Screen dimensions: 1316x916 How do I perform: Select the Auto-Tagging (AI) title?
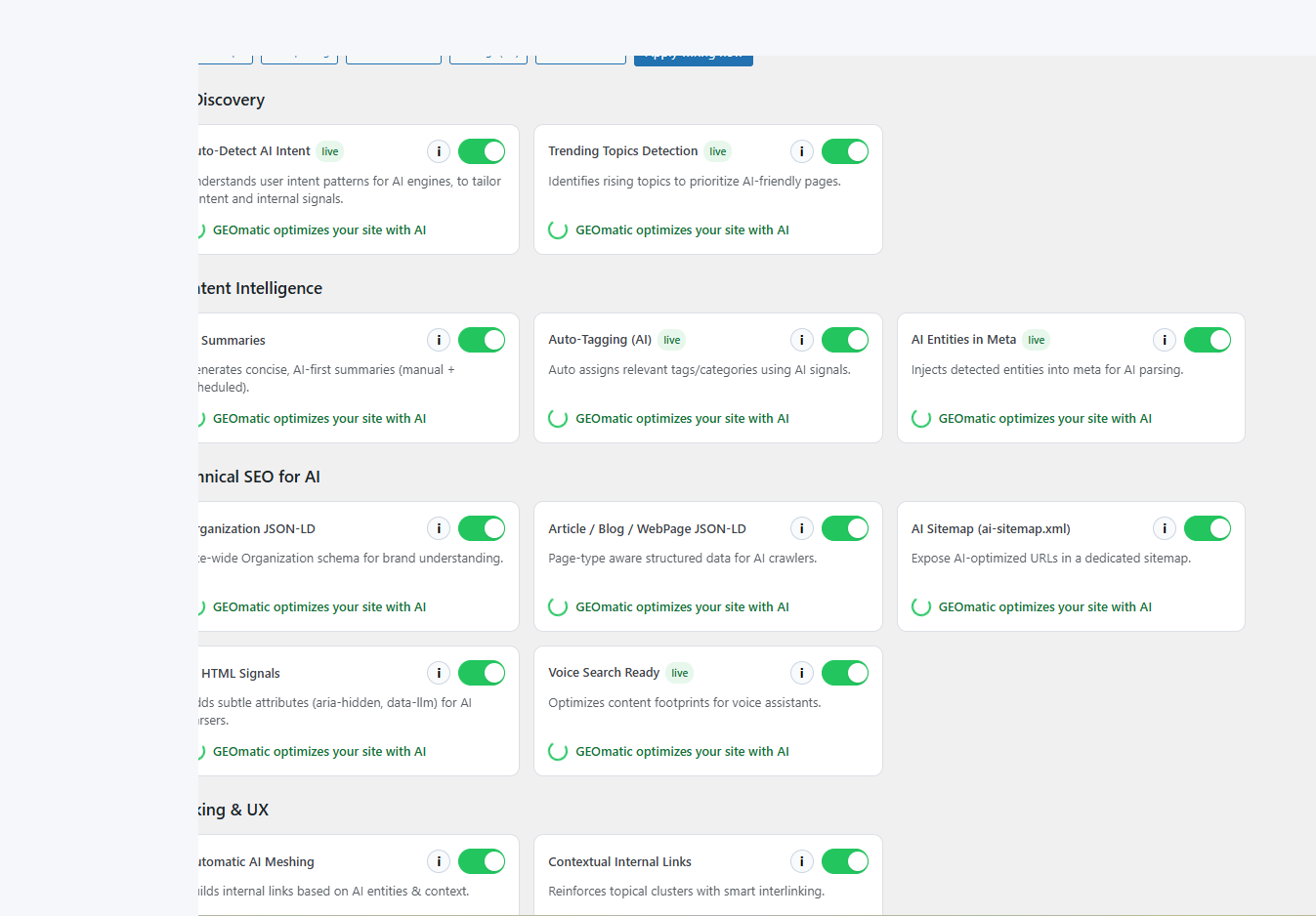click(600, 340)
